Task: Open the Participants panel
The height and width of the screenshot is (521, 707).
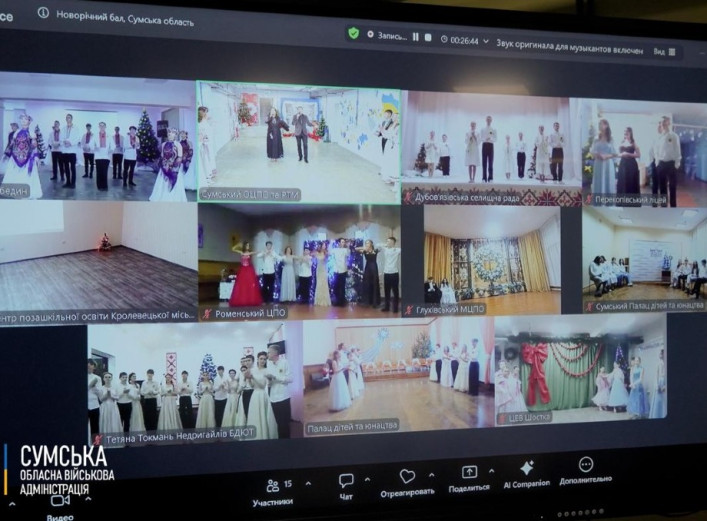Action: [272, 486]
